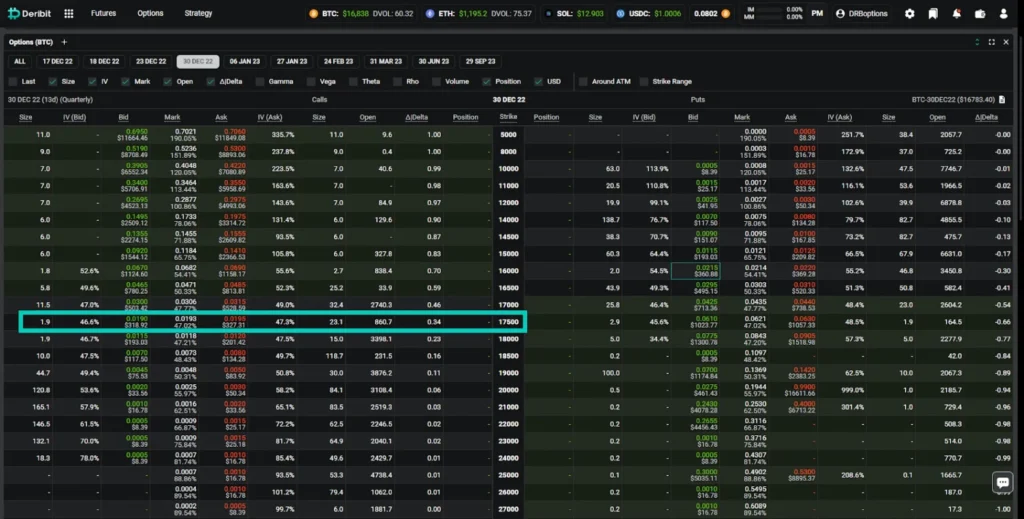Image resolution: width=1024 pixels, height=519 pixels.
Task: Open the Futures dropdown menu
Action: tap(103, 14)
